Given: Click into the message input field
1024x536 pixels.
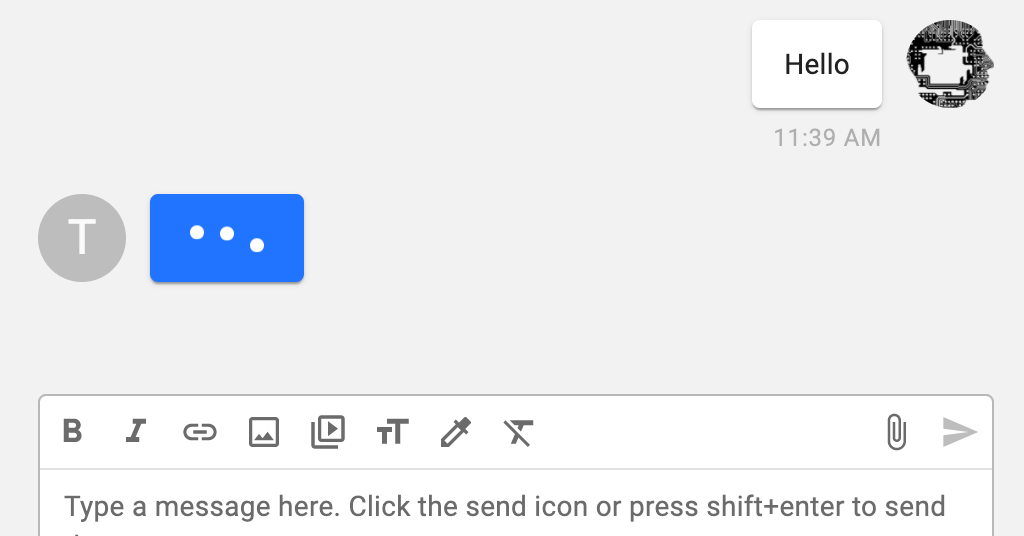Looking at the screenshot, I should pos(516,503).
